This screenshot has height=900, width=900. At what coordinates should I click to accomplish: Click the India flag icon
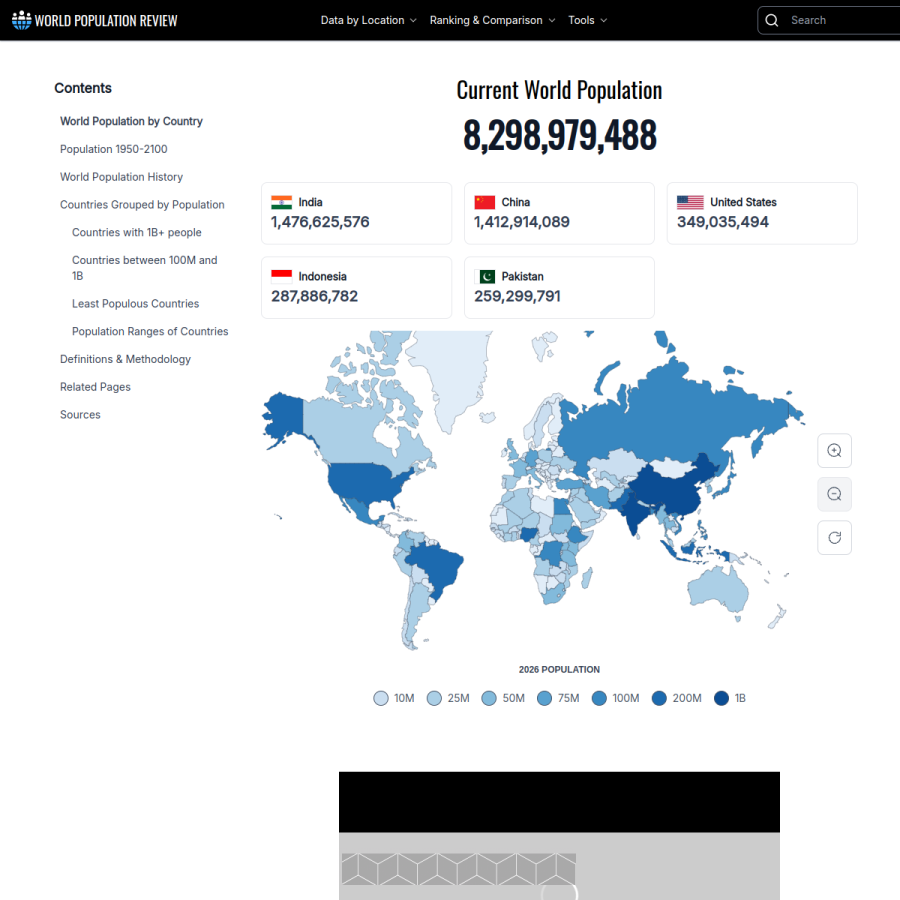[281, 202]
